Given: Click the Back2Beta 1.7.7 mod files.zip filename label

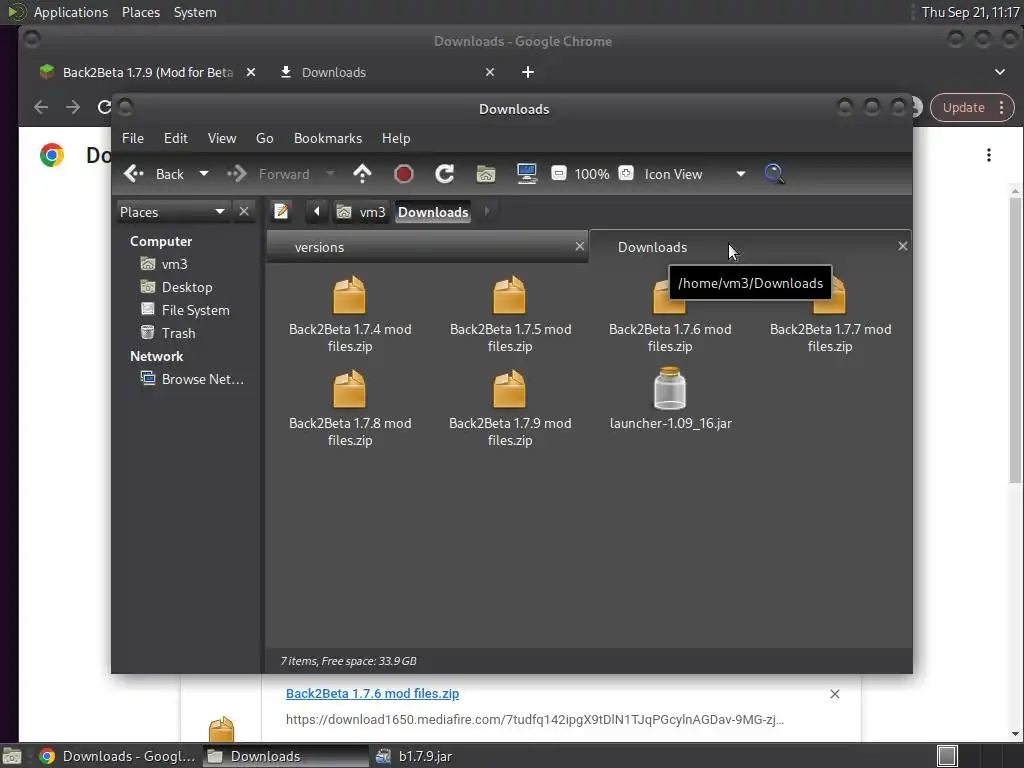Looking at the screenshot, I should click(830, 338).
